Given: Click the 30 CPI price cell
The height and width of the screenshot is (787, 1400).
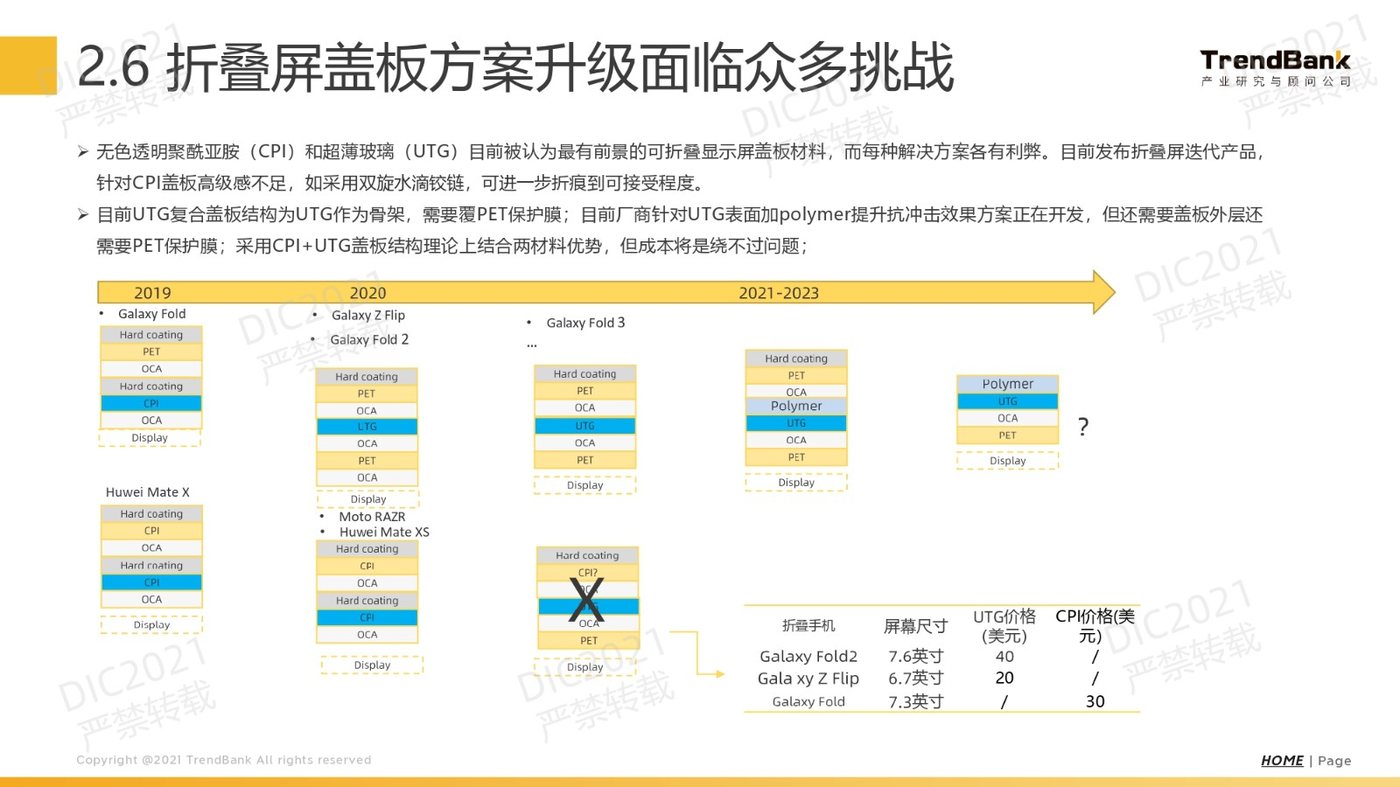Looking at the screenshot, I should [x=1095, y=702].
